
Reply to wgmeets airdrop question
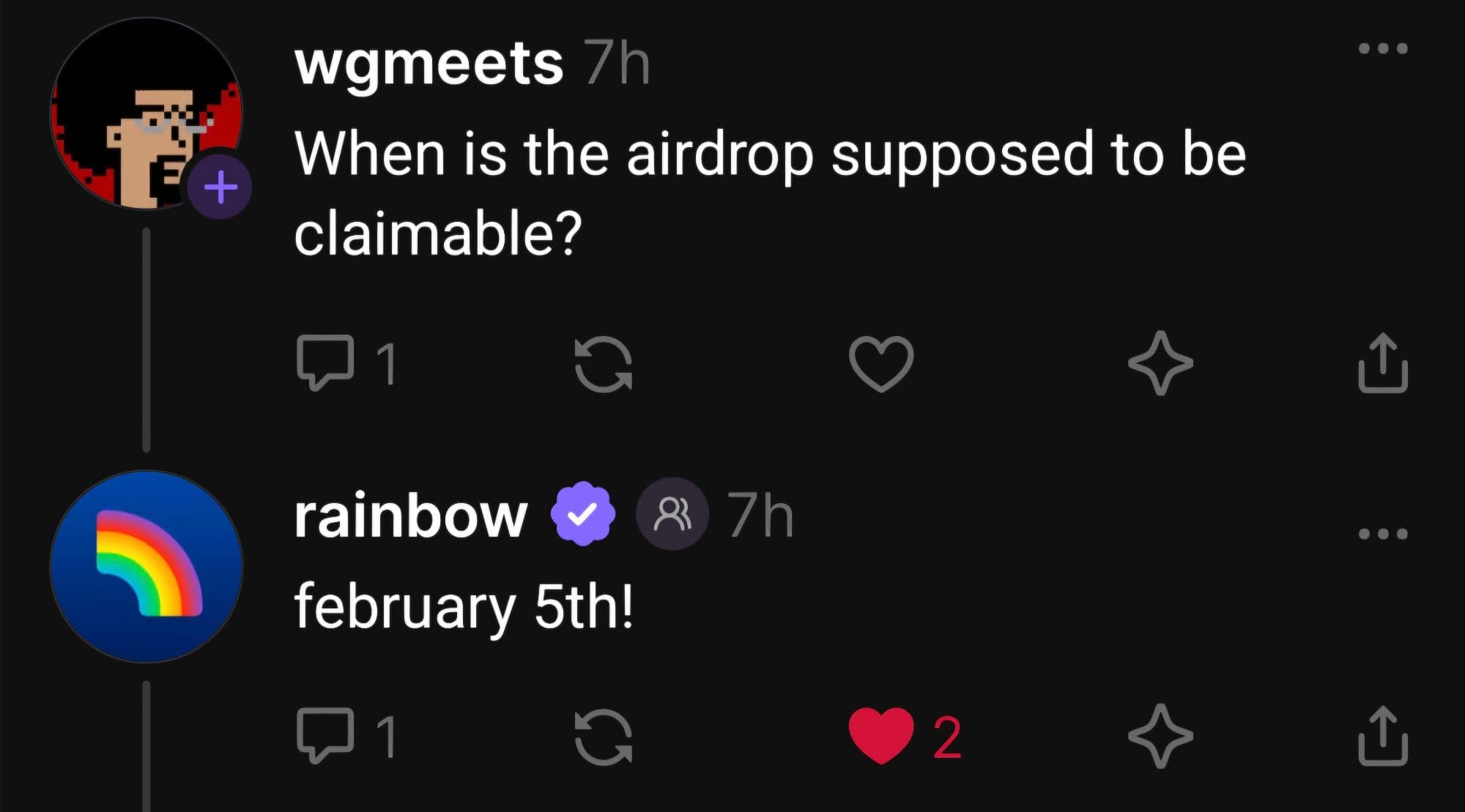coord(325,362)
